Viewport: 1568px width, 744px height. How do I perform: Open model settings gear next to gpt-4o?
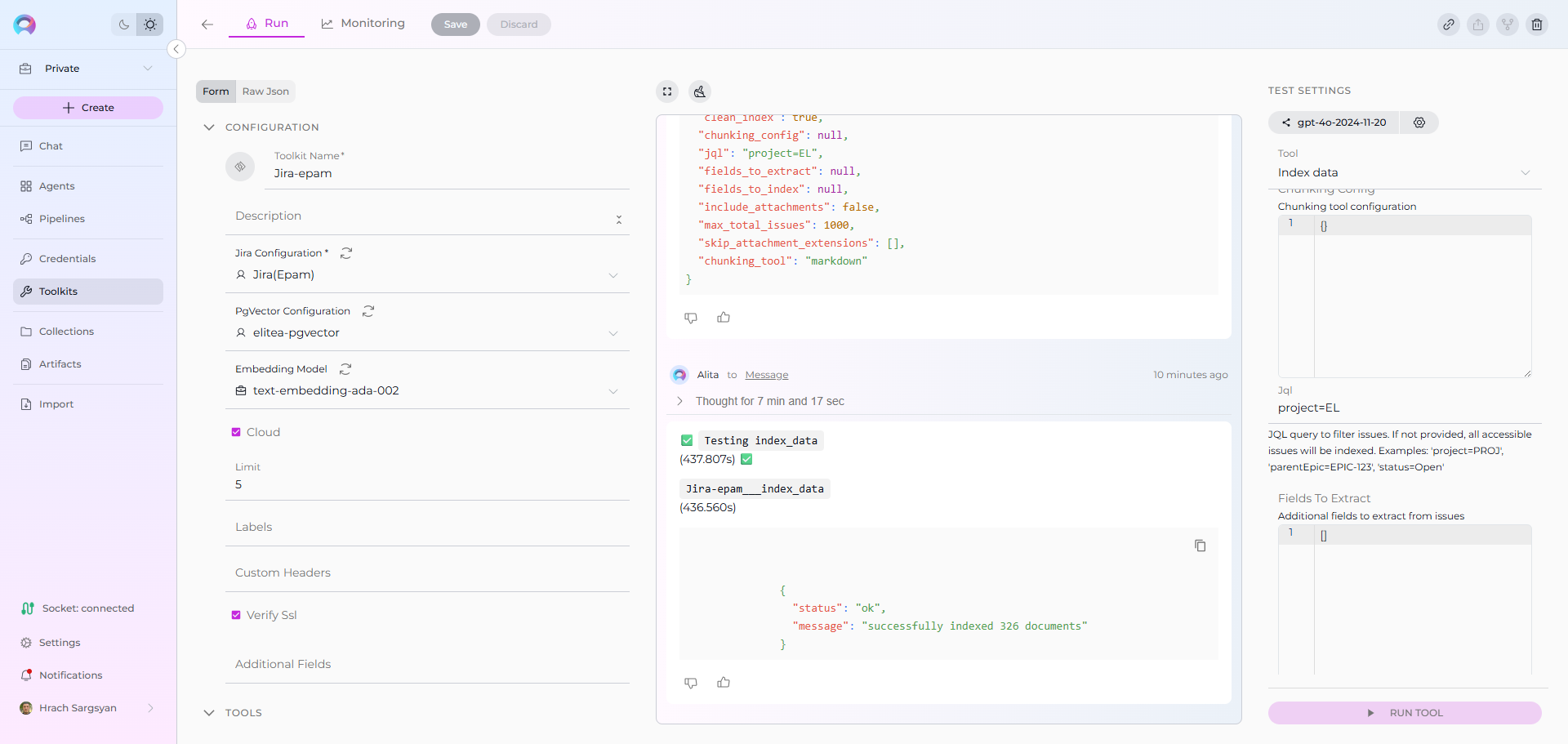(1419, 123)
